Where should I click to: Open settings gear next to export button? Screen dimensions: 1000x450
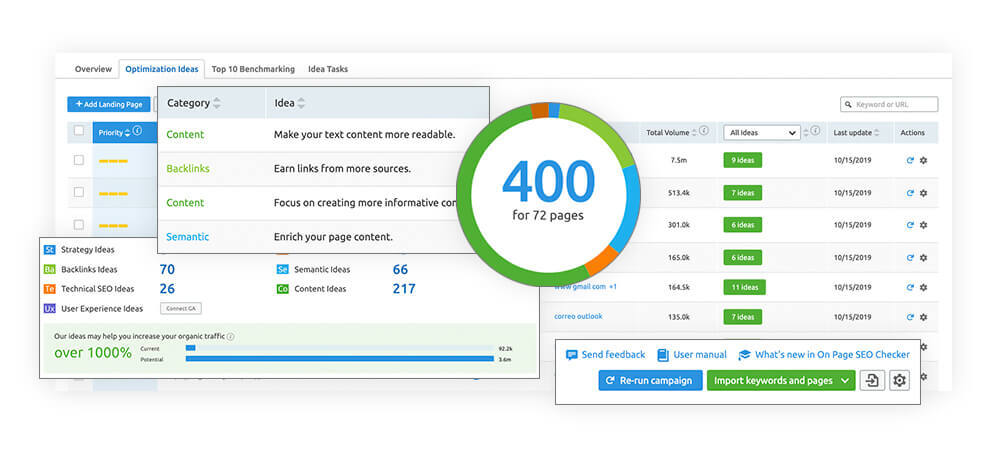pyautogui.click(x=899, y=381)
